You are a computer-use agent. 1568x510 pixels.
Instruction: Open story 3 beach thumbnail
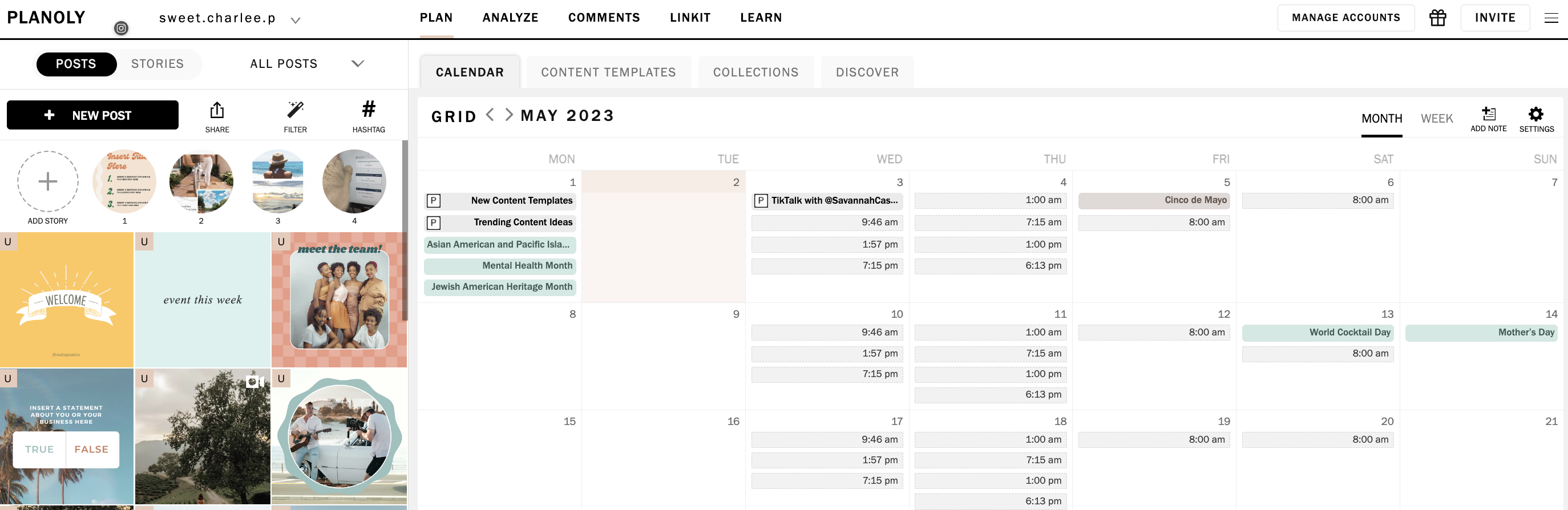pos(277,181)
